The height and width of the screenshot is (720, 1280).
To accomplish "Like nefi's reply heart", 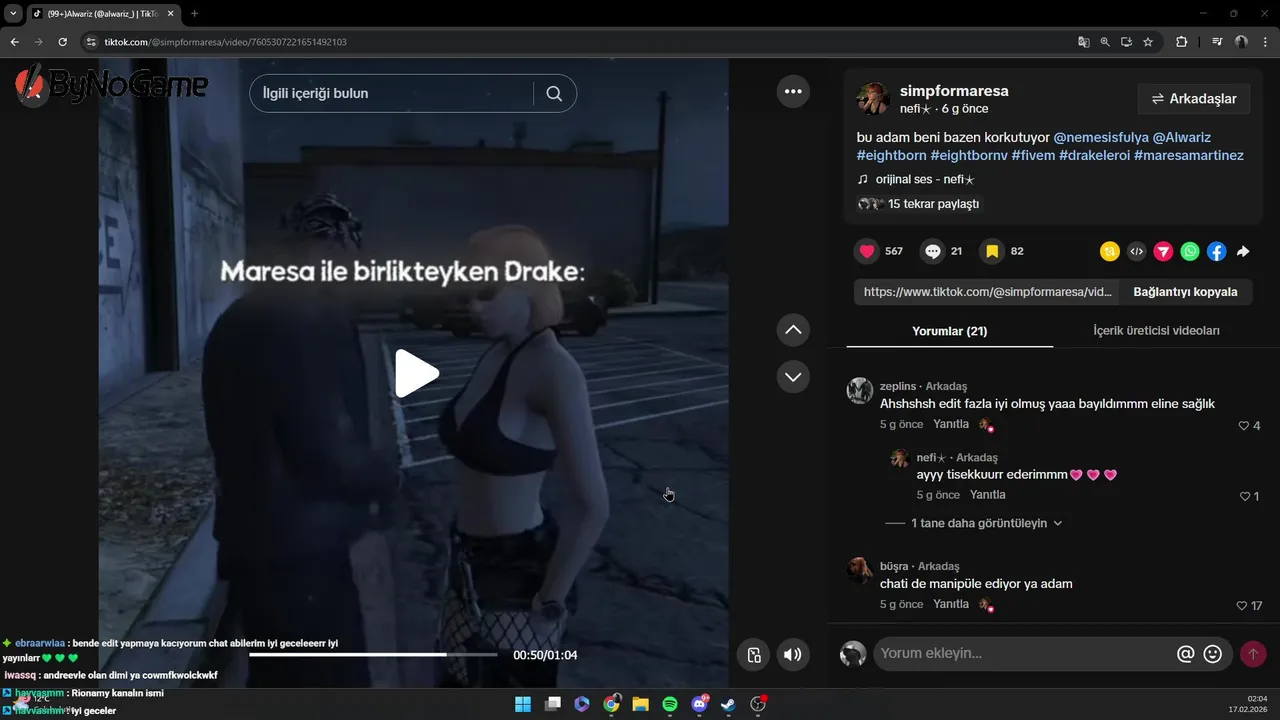I will (1245, 496).
